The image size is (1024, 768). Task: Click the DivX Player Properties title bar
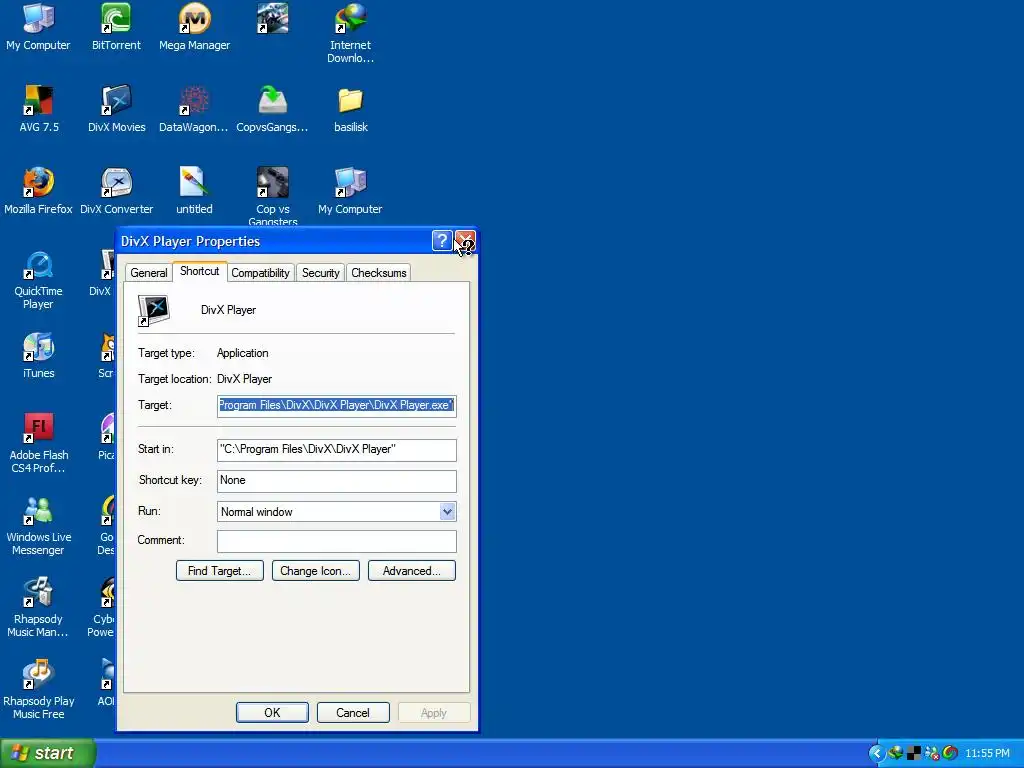pos(274,241)
